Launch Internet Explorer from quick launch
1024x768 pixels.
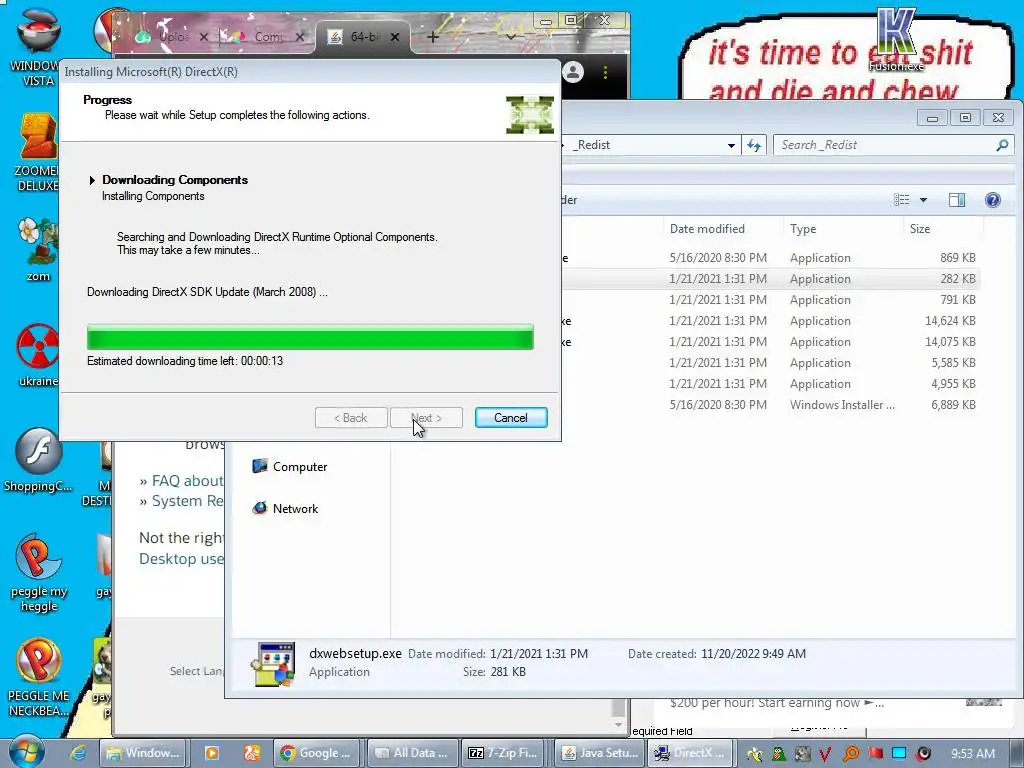(78, 753)
